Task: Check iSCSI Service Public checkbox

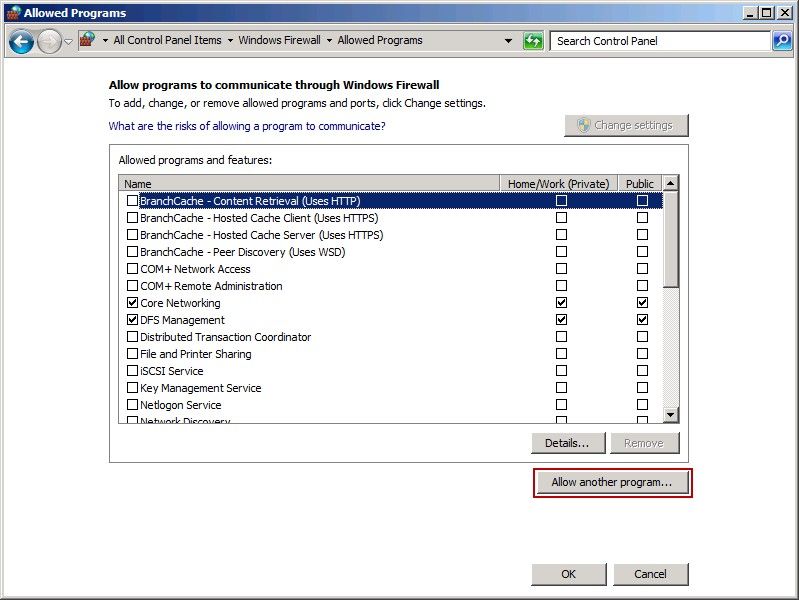Action: click(x=643, y=371)
